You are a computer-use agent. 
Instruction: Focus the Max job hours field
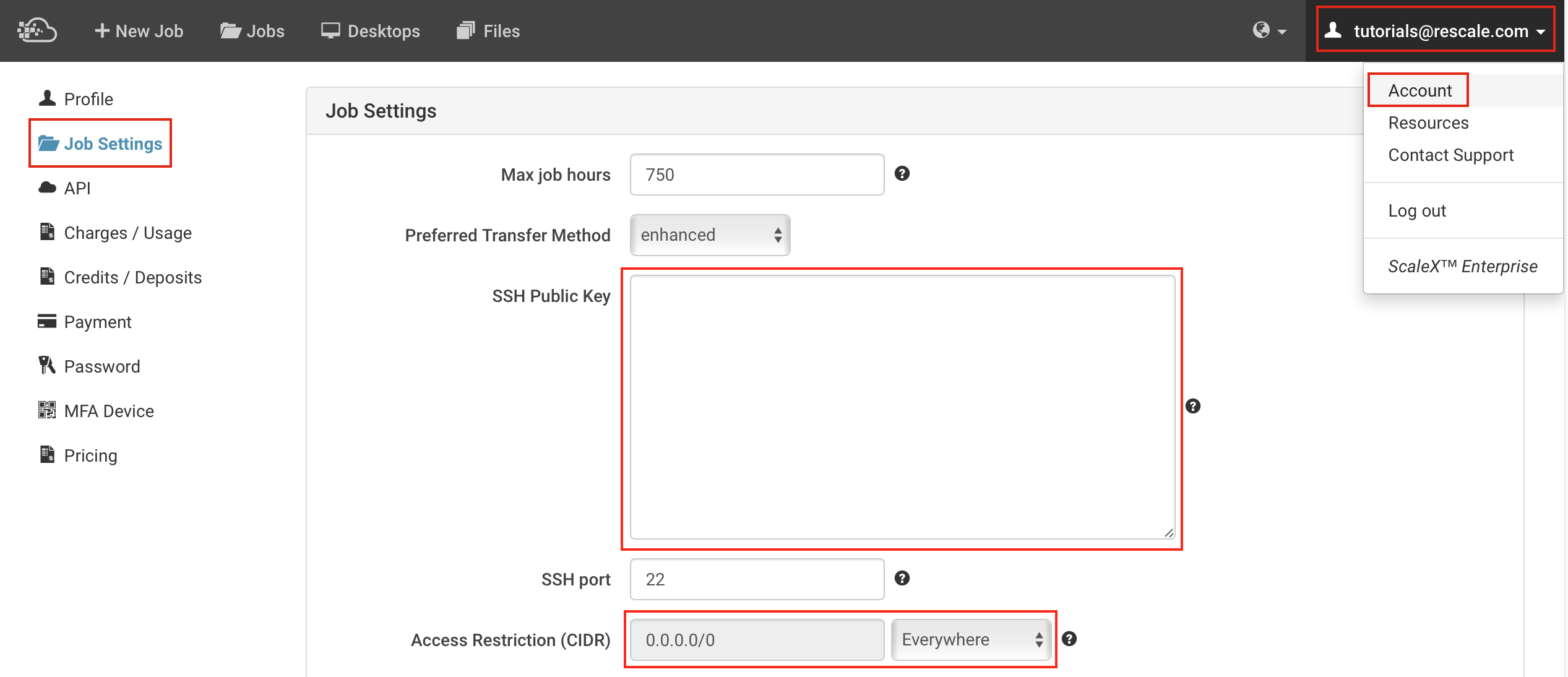(x=756, y=175)
